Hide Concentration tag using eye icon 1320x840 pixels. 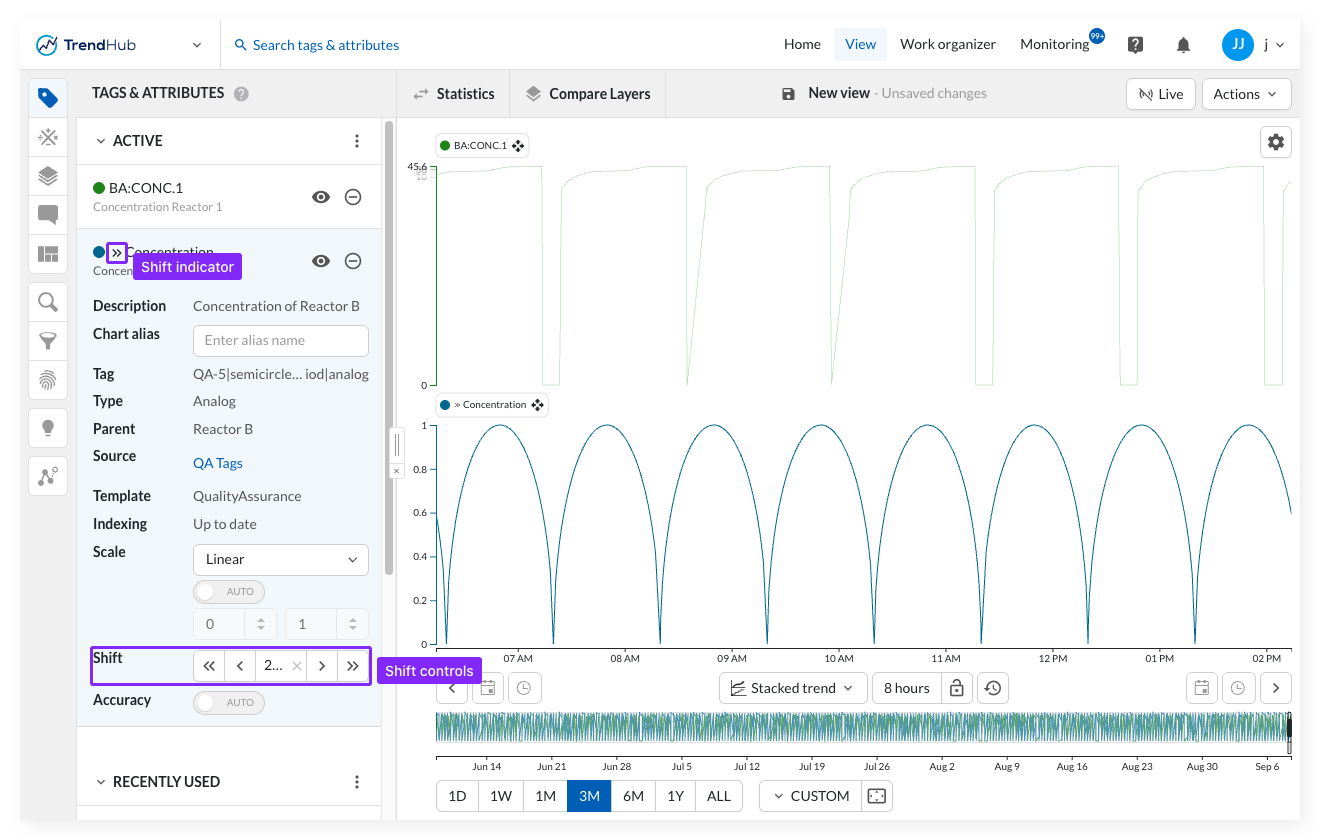[x=321, y=261]
